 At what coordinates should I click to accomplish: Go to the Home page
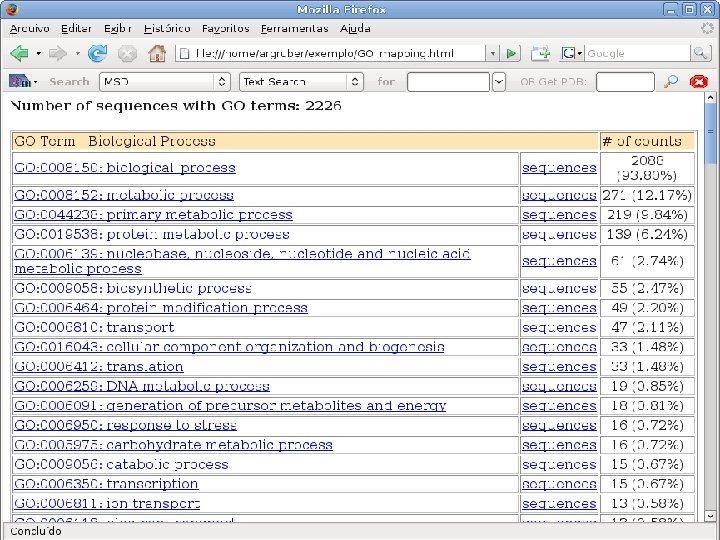pos(157,53)
